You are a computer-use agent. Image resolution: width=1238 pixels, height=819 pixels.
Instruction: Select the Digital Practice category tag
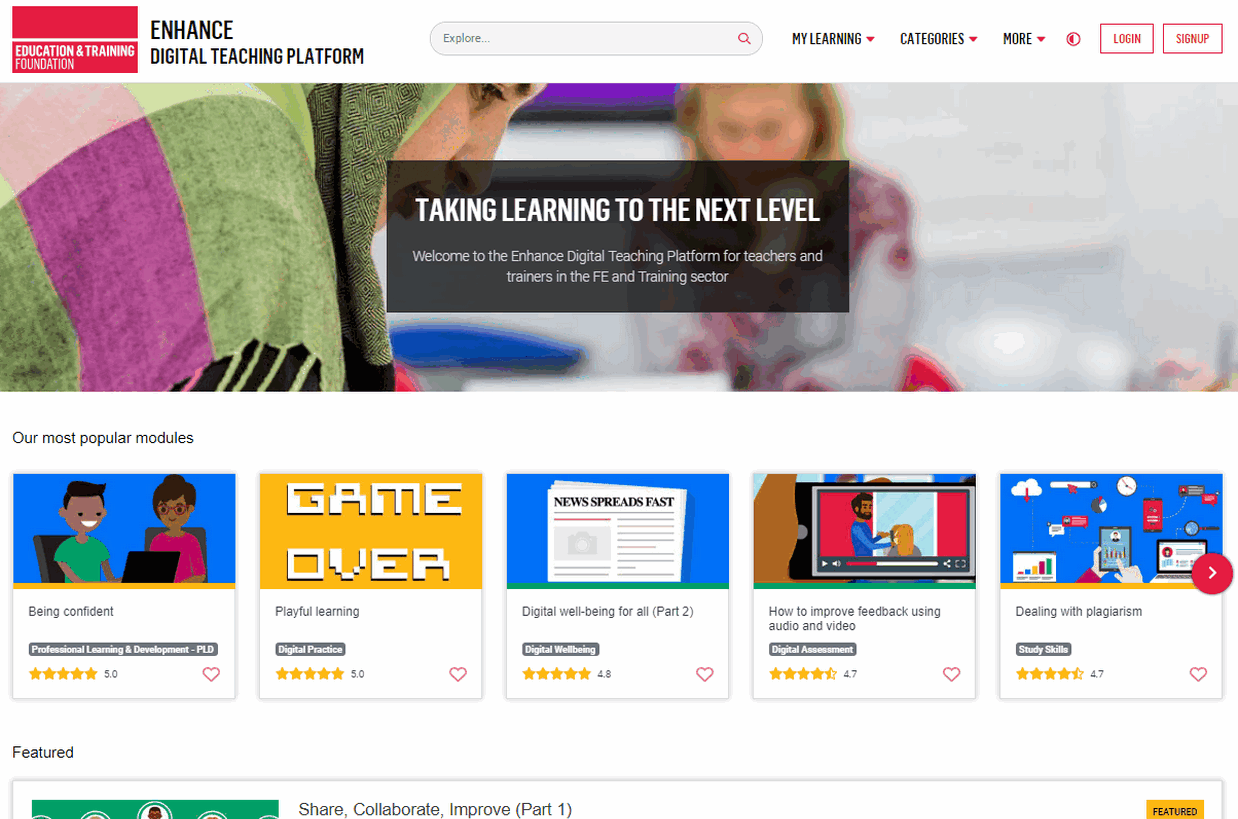coord(310,649)
